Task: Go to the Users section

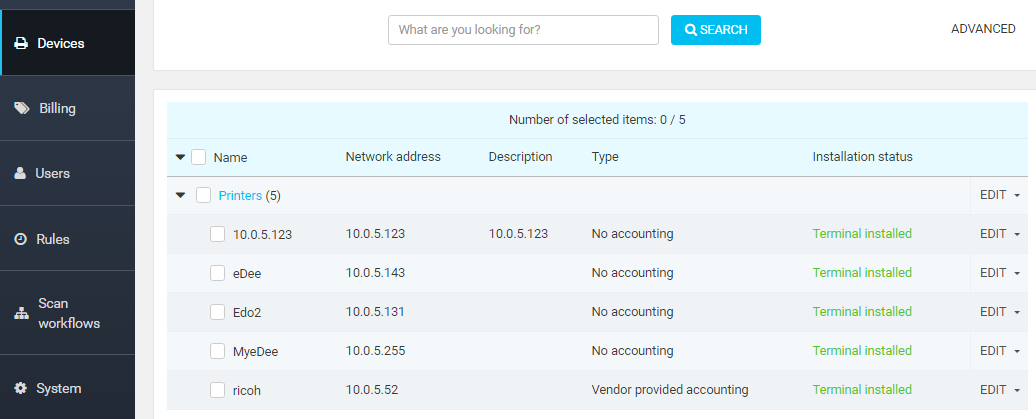Action: [52, 173]
